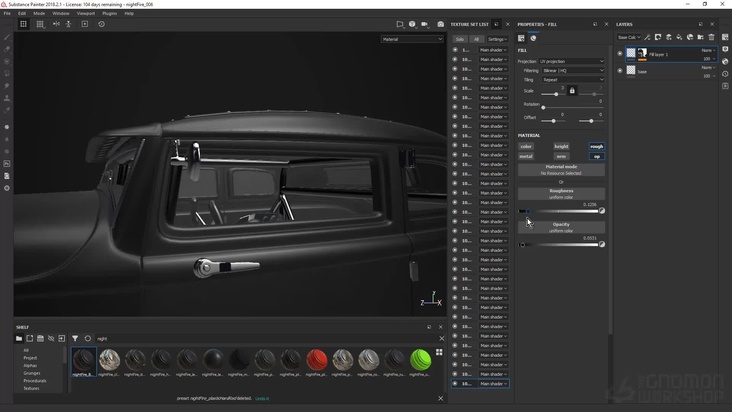Click the filter funnel icon in Shelf
This screenshot has width=732, height=412.
click(75, 339)
